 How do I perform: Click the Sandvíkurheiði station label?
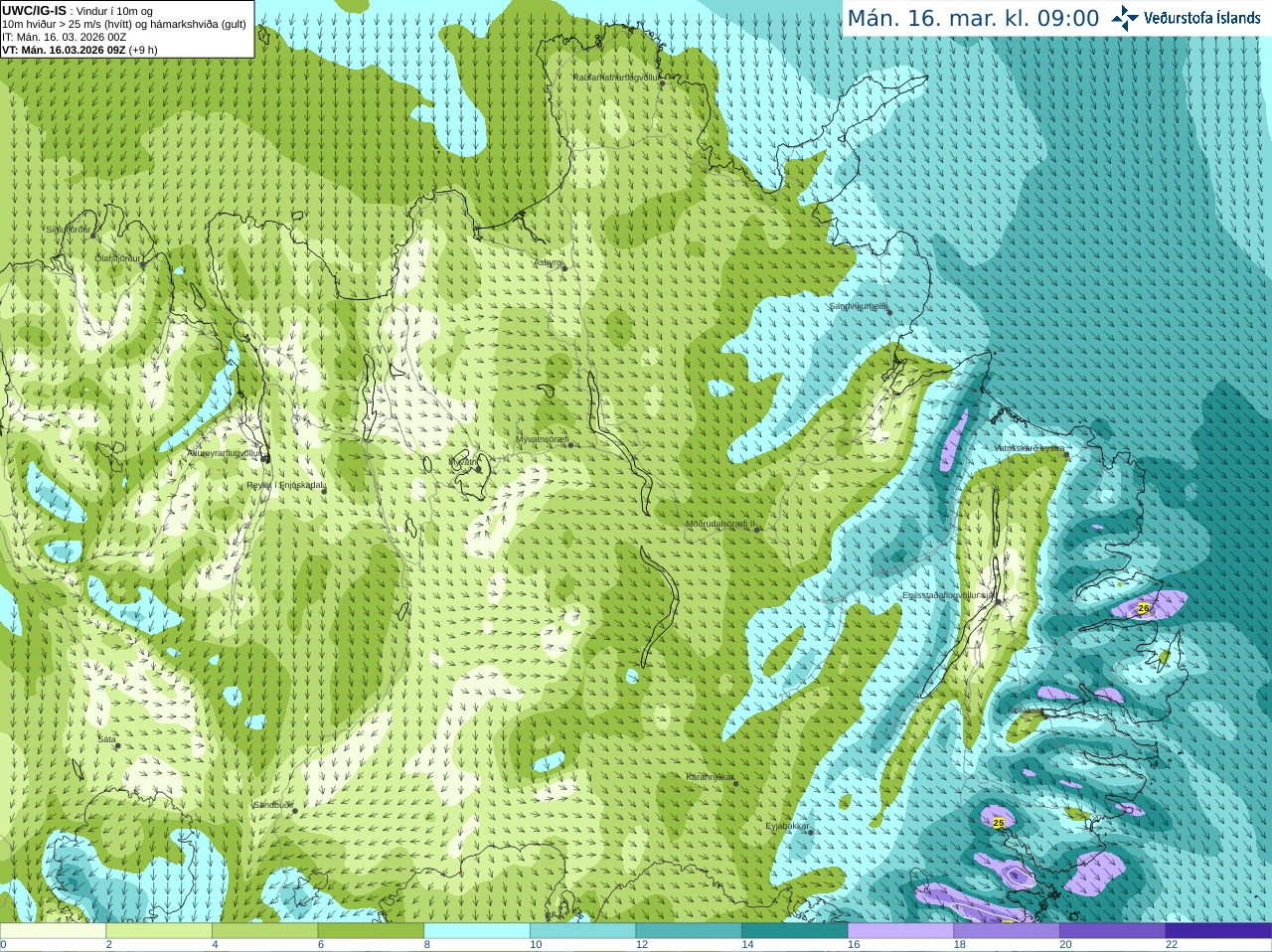[859, 306]
